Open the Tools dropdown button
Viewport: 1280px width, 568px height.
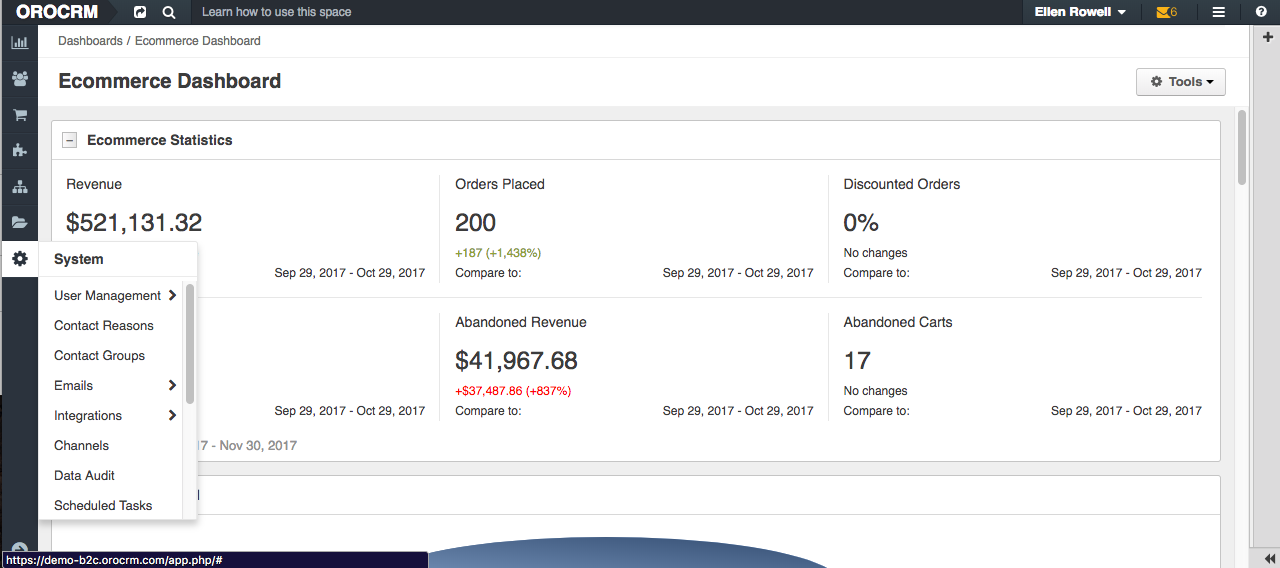pyautogui.click(x=1180, y=82)
